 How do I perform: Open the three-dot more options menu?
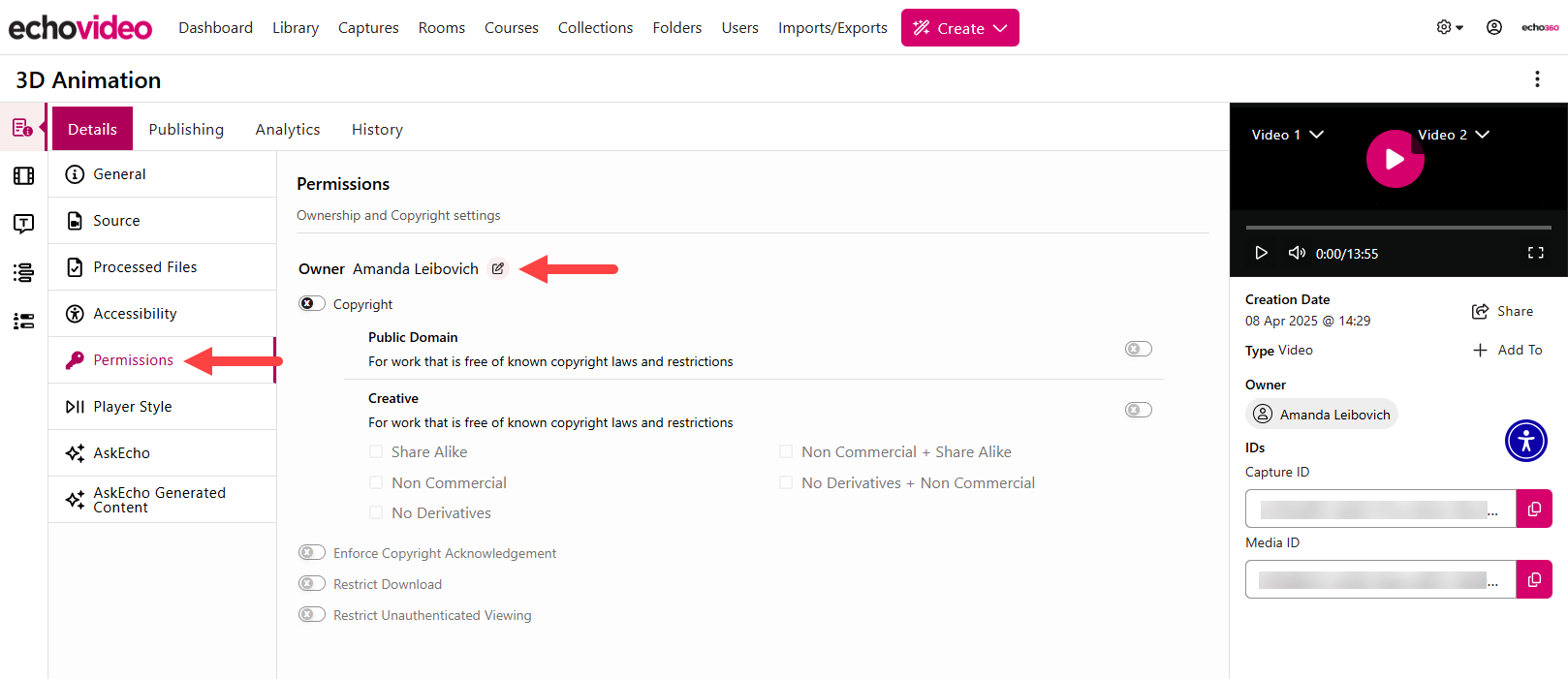[x=1537, y=79]
